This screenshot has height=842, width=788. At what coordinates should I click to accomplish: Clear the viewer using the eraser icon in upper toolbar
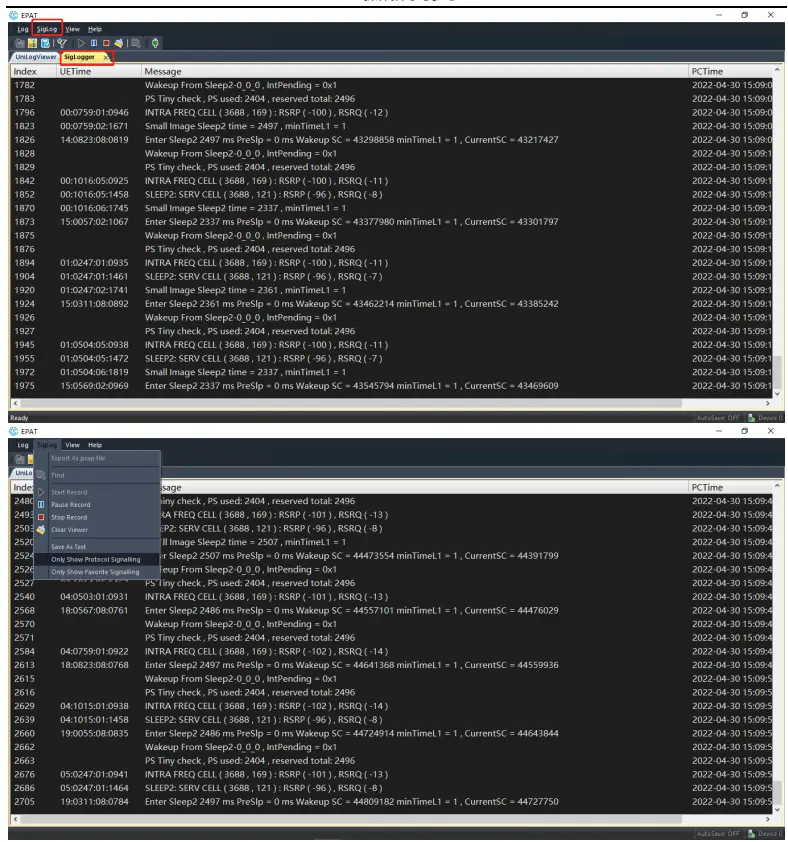[119, 43]
